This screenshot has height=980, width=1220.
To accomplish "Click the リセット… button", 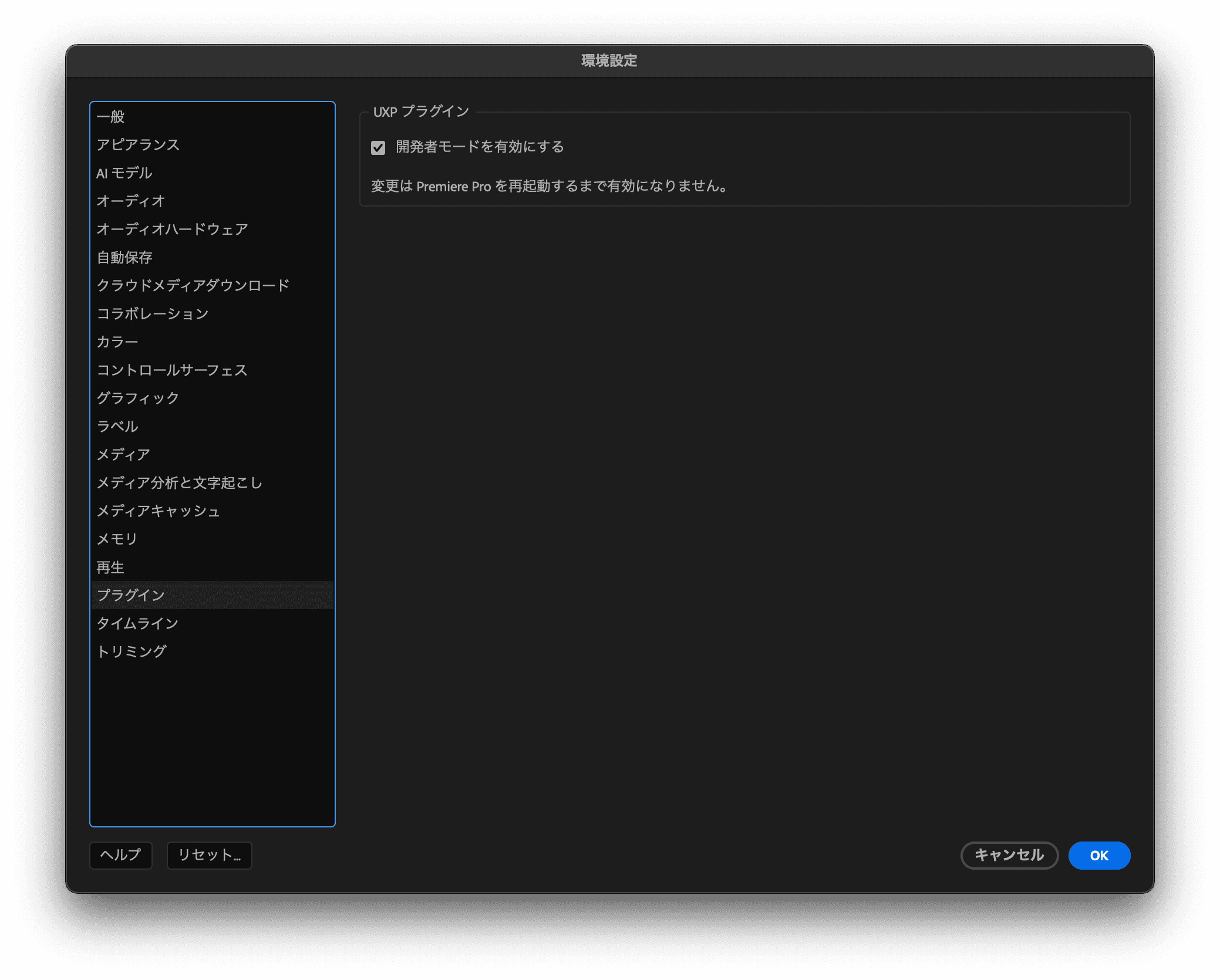I will coord(209,856).
